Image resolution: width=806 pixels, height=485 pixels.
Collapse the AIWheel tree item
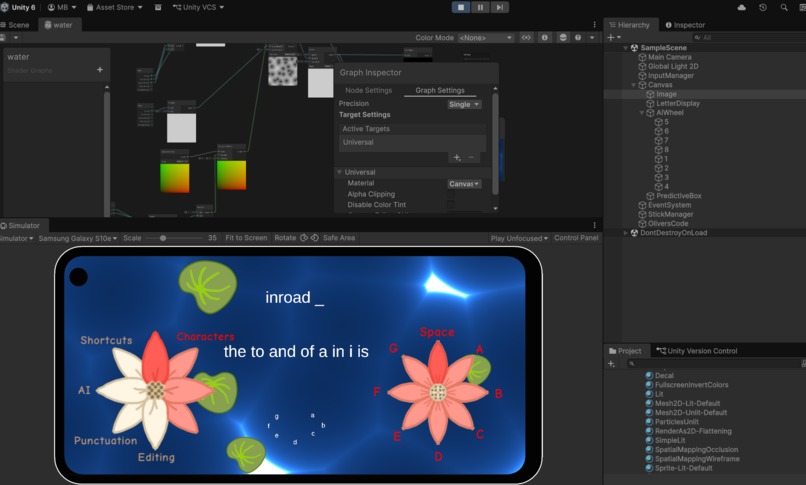click(x=642, y=113)
